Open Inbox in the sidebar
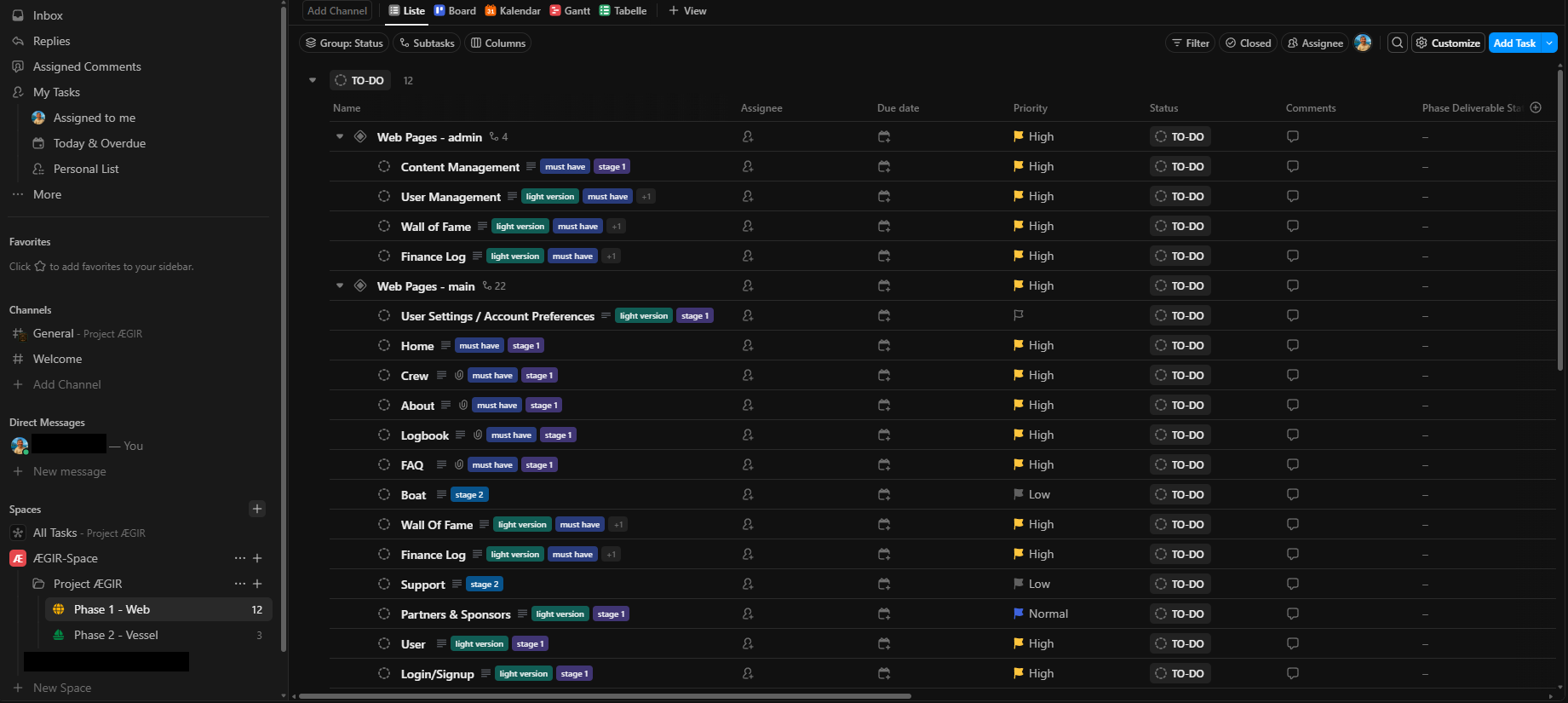Screen dimensions: 1568x703 coord(48,15)
